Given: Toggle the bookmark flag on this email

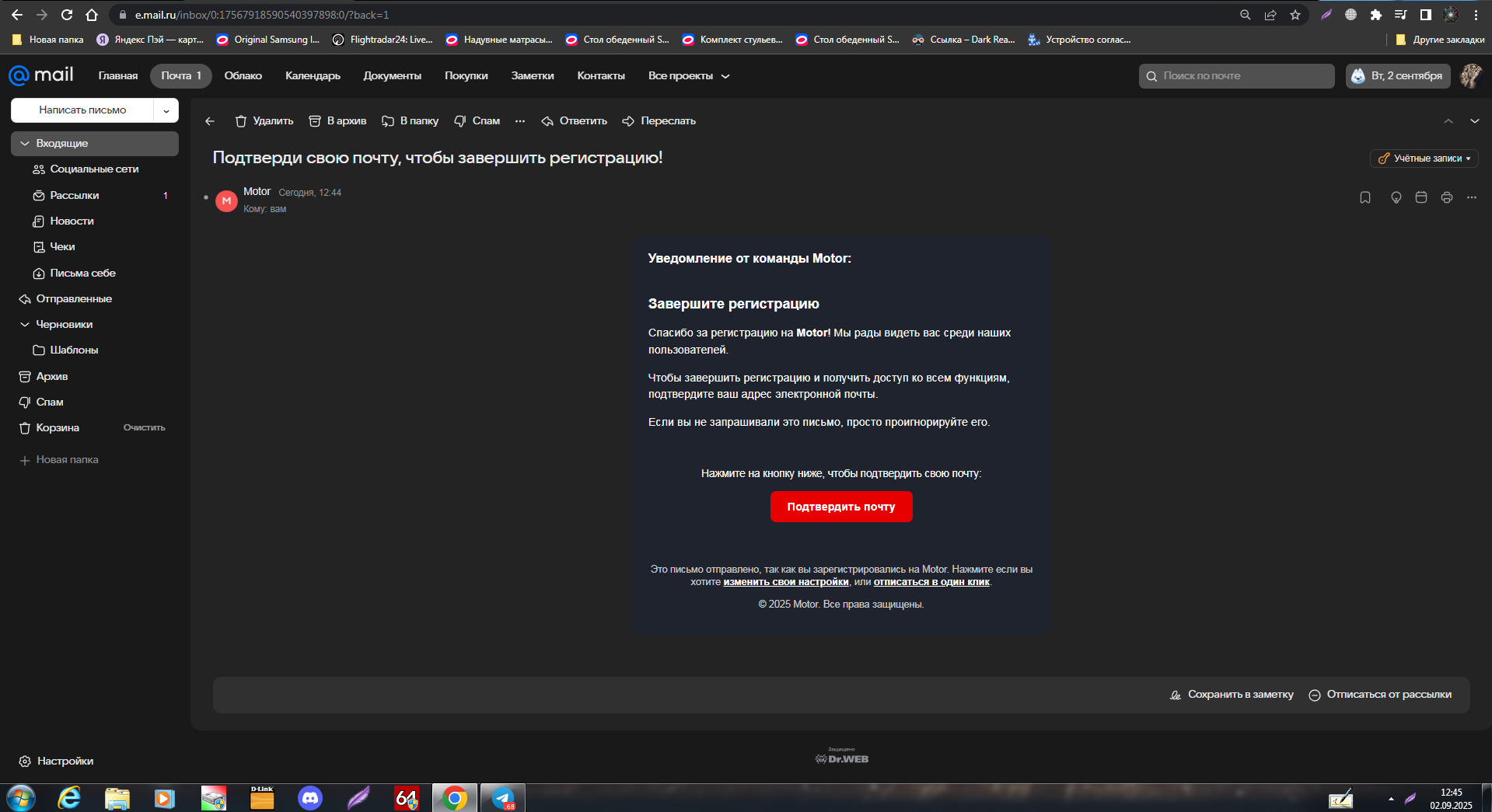Looking at the screenshot, I should point(1364,197).
